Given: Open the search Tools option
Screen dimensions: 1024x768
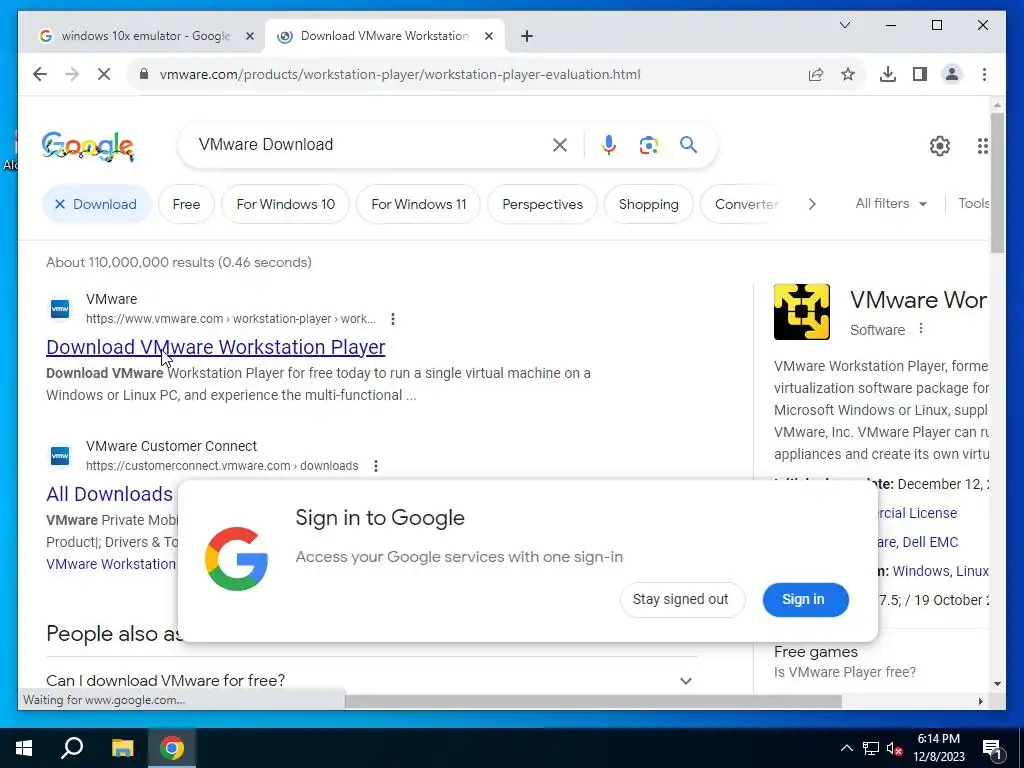Looking at the screenshot, I should 973,204.
